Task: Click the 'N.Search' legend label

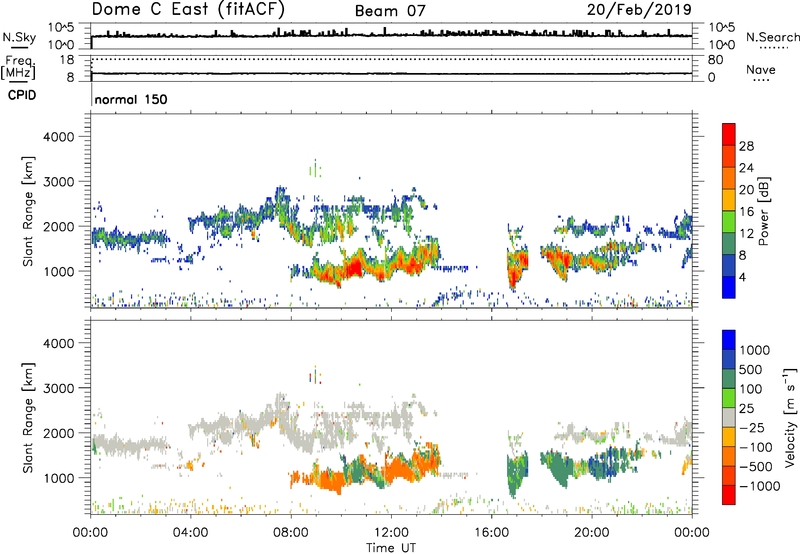Action: click(772, 37)
